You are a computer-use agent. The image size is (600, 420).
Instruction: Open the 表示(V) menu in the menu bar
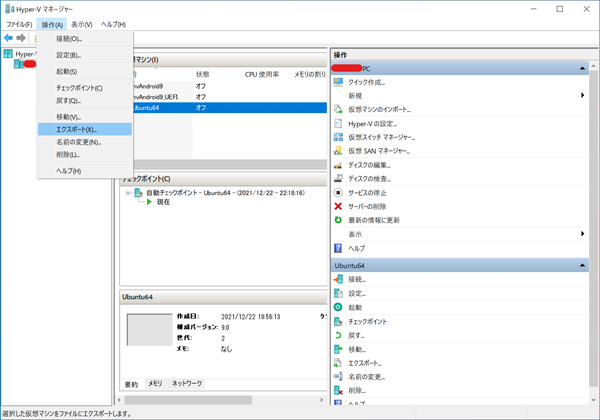click(x=82, y=24)
